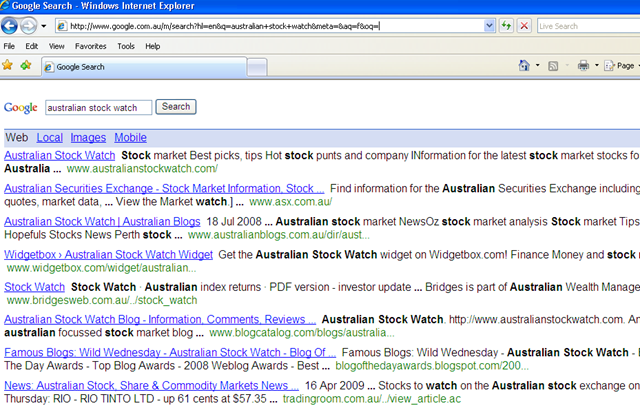Click the red Stop loading icon
The width and height of the screenshot is (640, 408).
pos(524,26)
